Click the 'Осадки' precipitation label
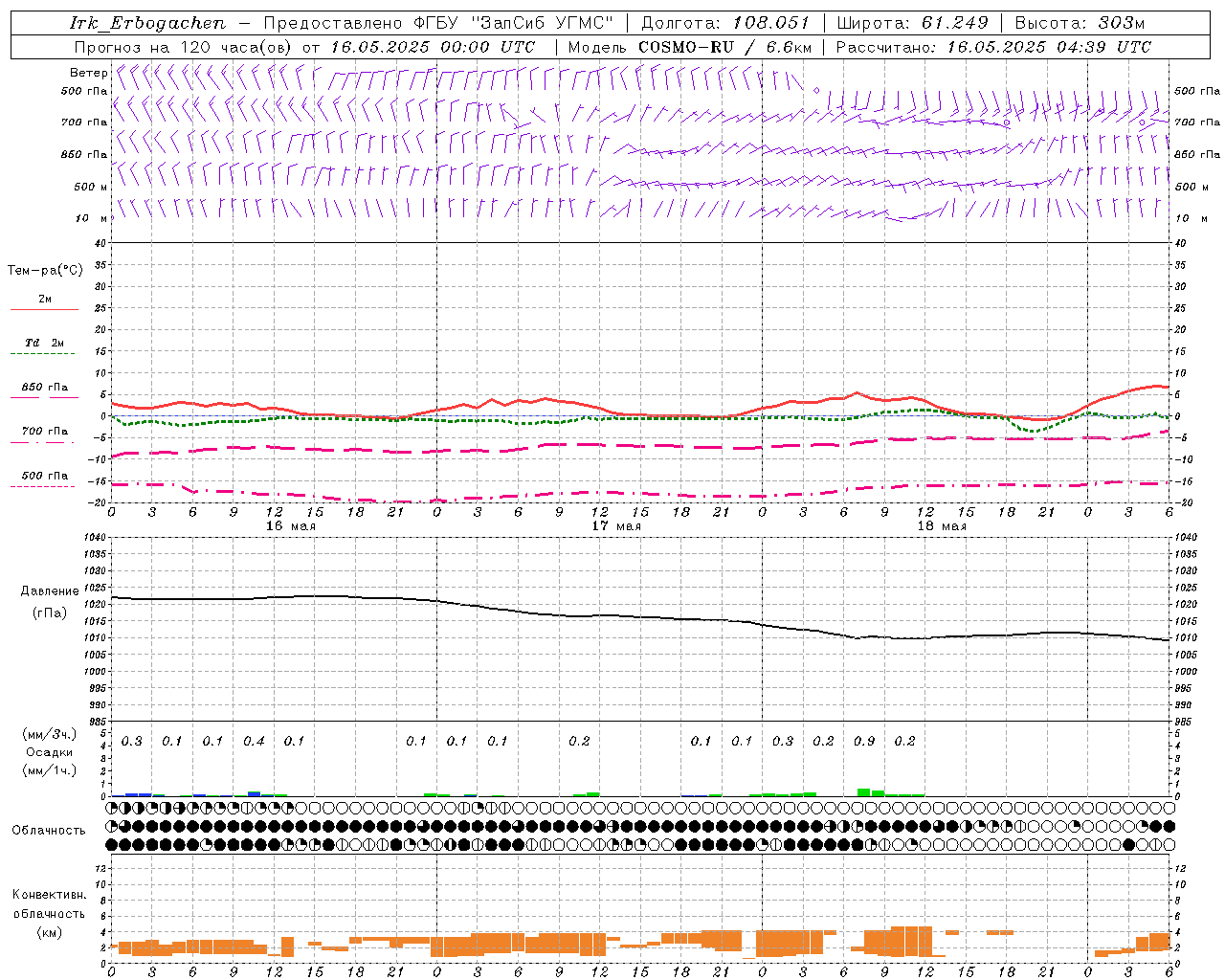 click(x=50, y=752)
